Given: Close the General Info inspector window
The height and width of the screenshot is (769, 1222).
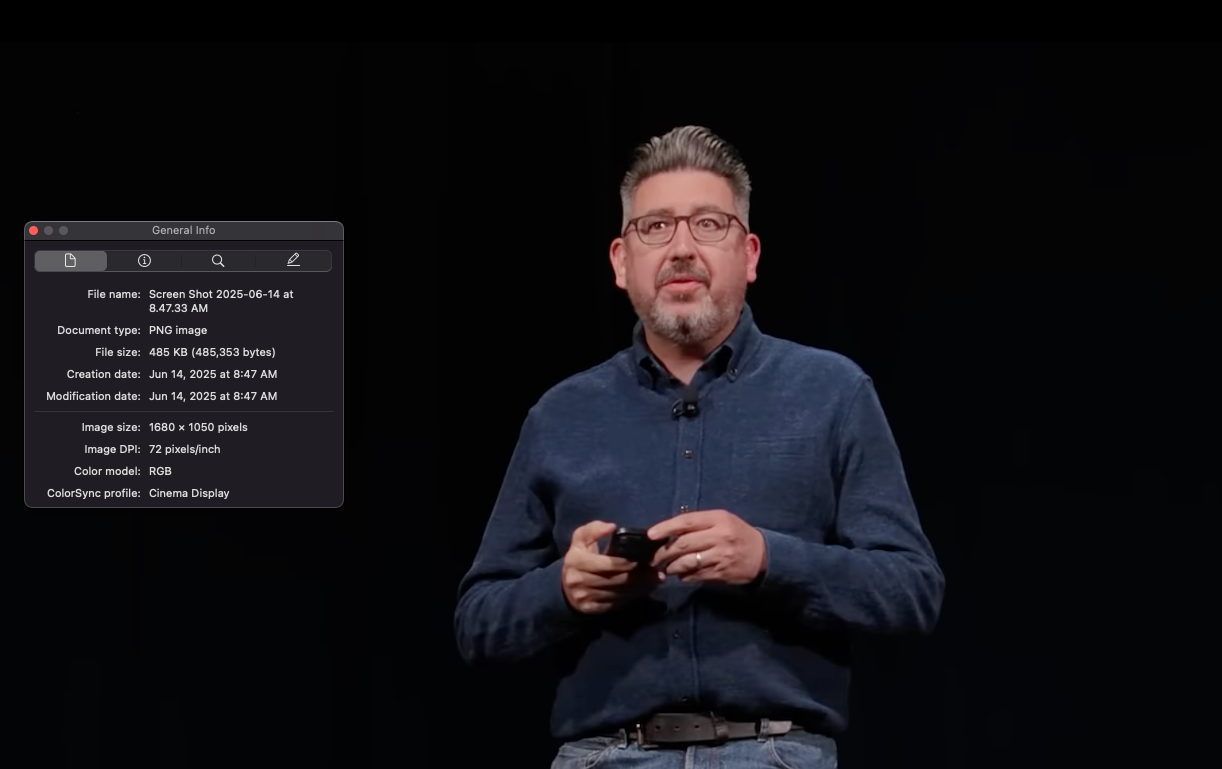Looking at the screenshot, I should click(33, 230).
